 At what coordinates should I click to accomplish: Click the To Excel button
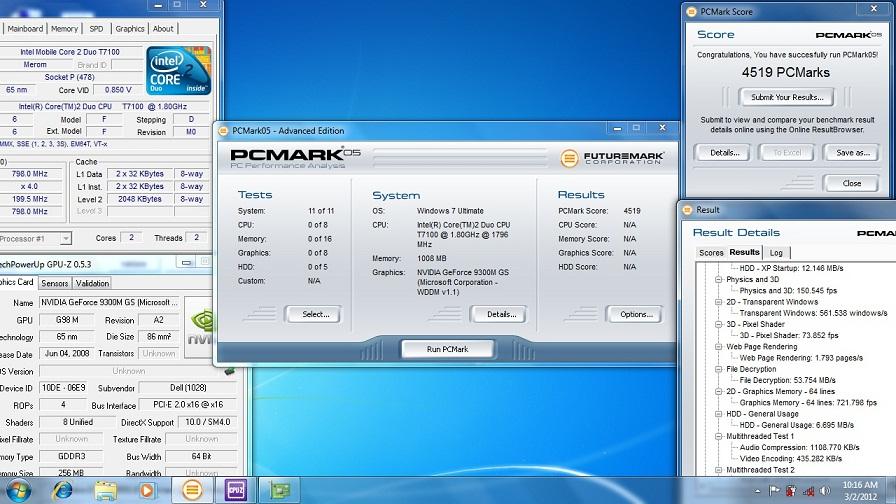coord(787,153)
